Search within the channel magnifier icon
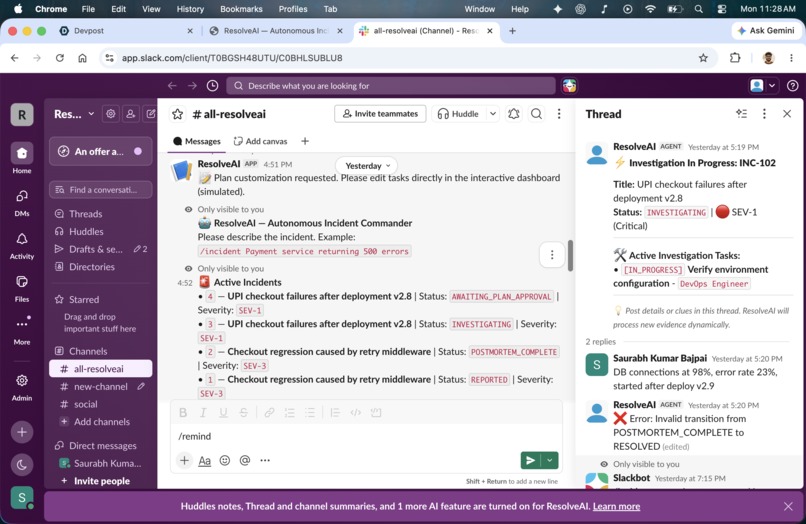The height and width of the screenshot is (524, 806). 536,114
